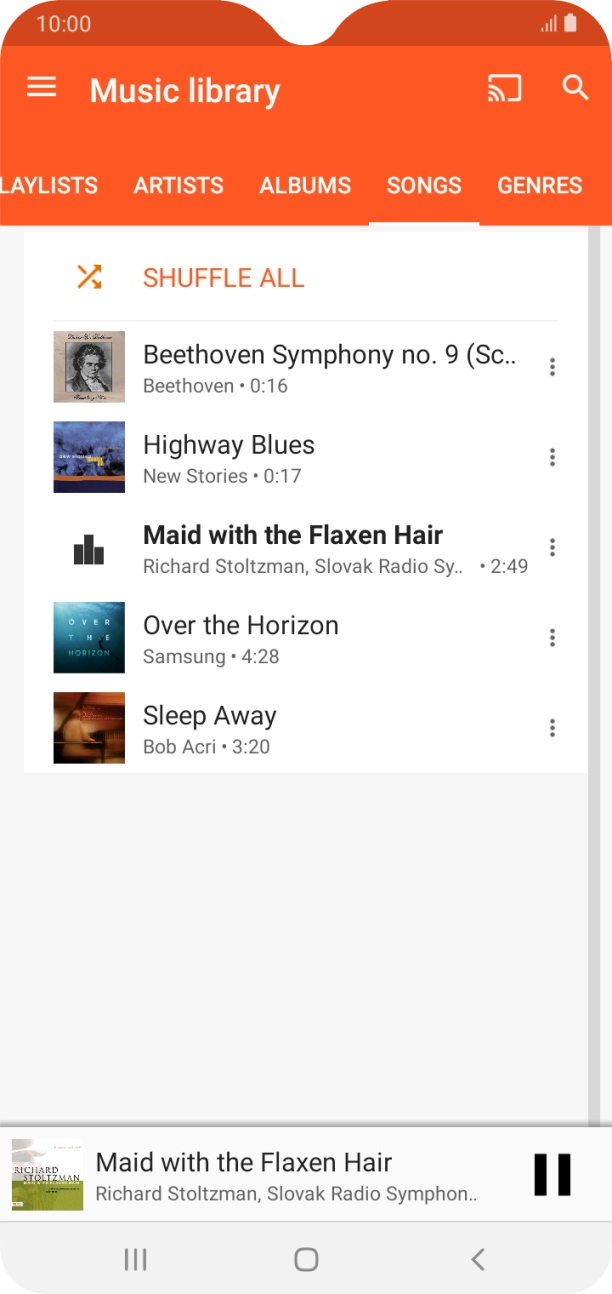The height and width of the screenshot is (1294, 612).
Task: Pause the currently playing song
Action: (551, 1174)
